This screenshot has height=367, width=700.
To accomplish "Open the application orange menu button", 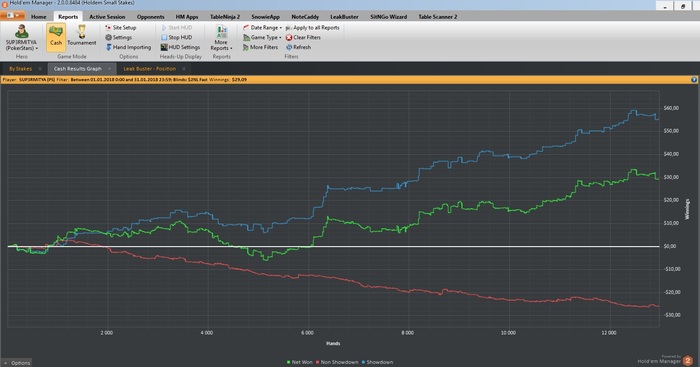I will (x=12, y=16).
